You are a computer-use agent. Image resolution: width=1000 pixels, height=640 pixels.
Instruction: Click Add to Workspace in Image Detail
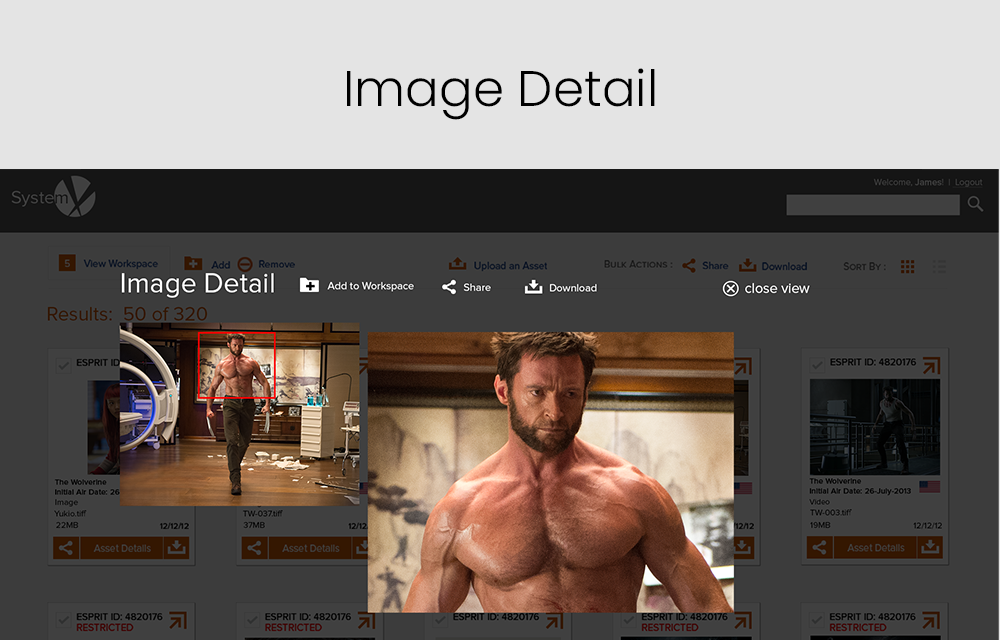tap(371, 286)
